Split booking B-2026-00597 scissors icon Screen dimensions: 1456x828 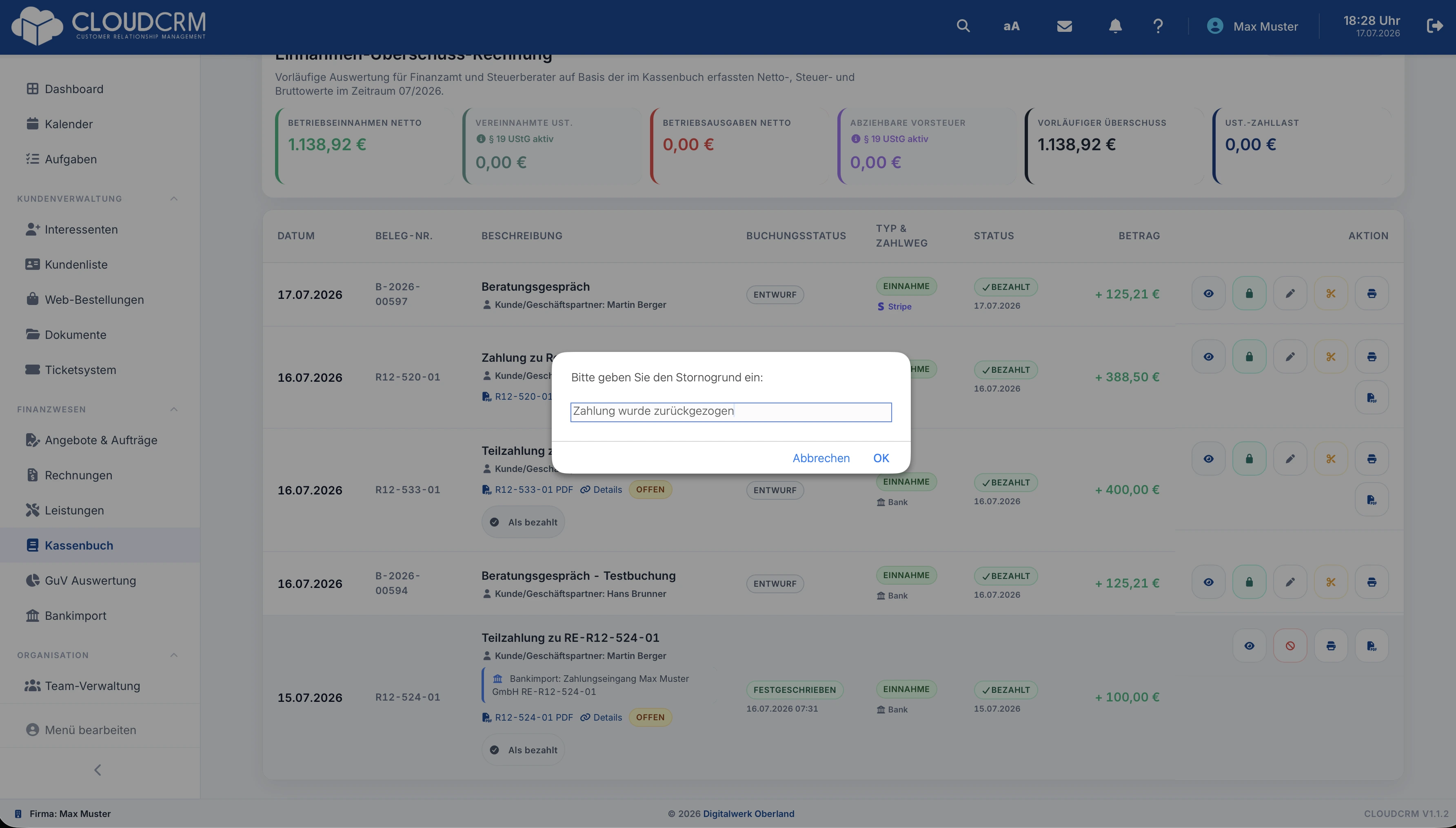coord(1331,294)
